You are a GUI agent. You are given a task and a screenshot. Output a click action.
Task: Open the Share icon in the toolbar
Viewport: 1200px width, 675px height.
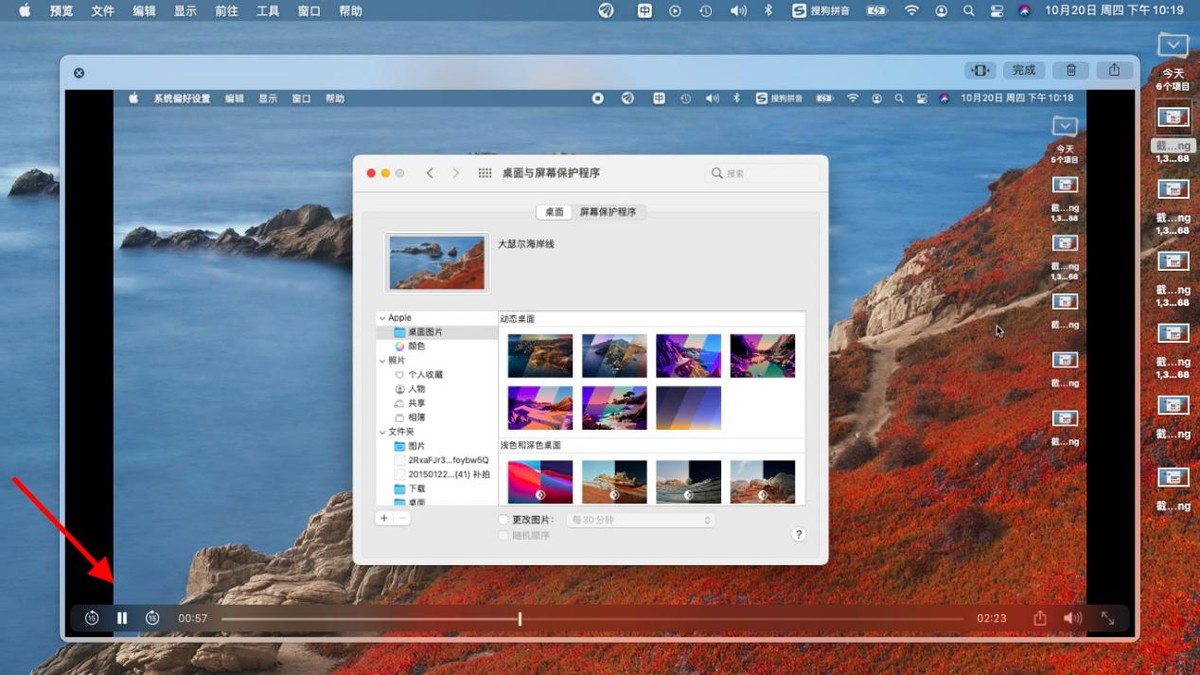tap(1115, 70)
